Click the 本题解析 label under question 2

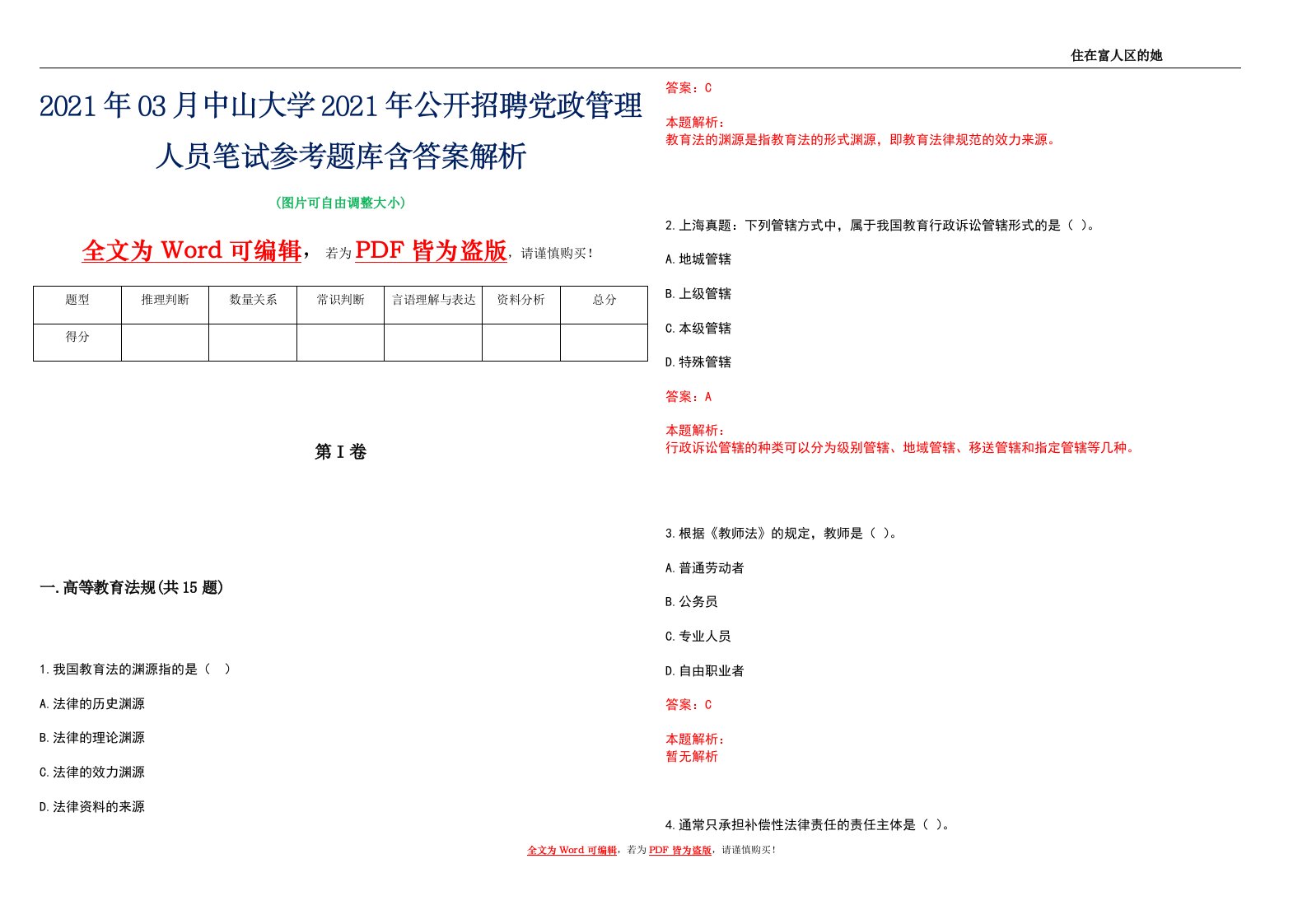pos(695,431)
